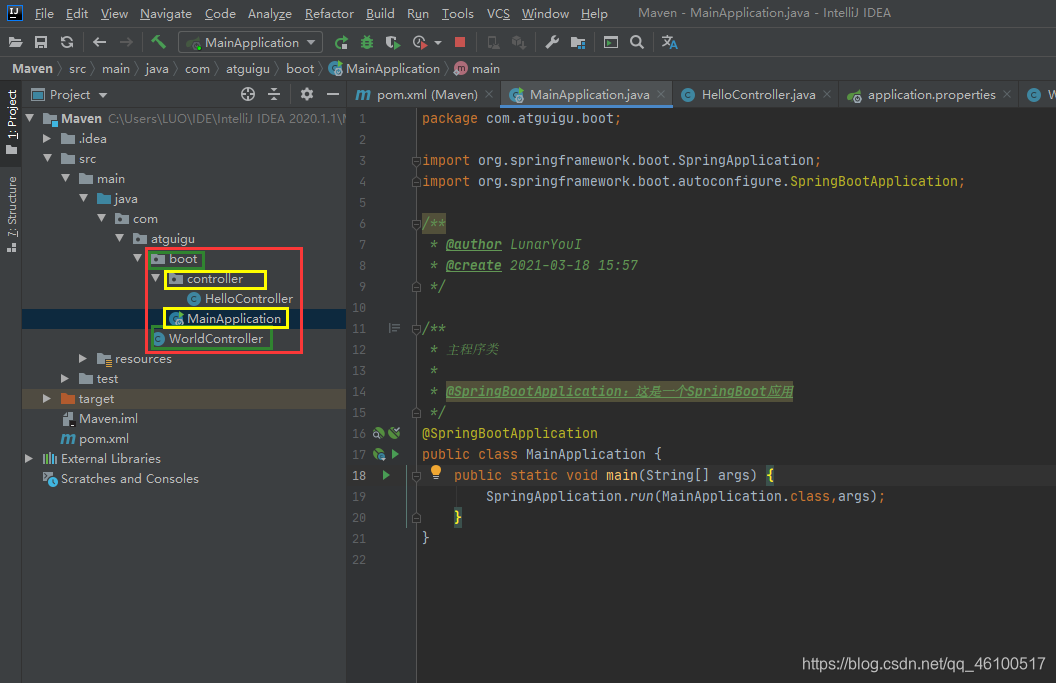
Task: Switch to pom.xml (Maven) tab
Action: pos(424,95)
